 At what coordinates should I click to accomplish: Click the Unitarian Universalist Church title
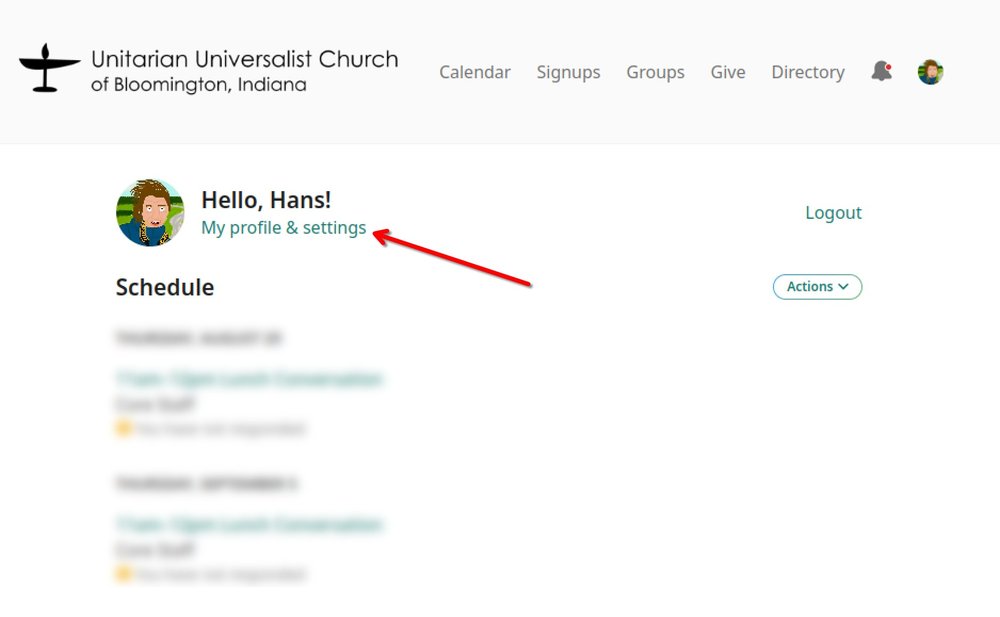[245, 59]
